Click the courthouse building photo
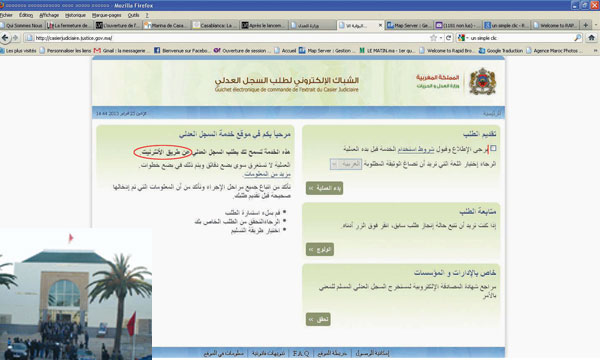Viewport: 600px width, 360px height. coord(76,294)
